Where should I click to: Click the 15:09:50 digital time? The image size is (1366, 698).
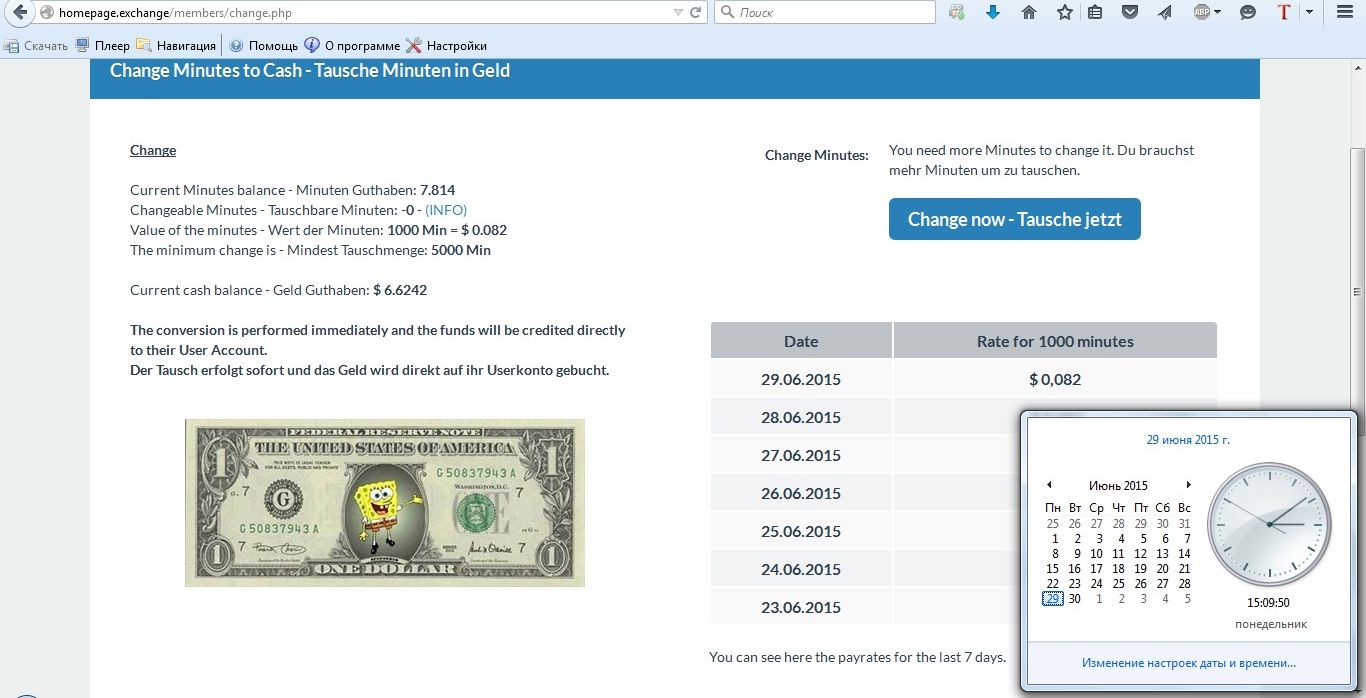[1268, 603]
